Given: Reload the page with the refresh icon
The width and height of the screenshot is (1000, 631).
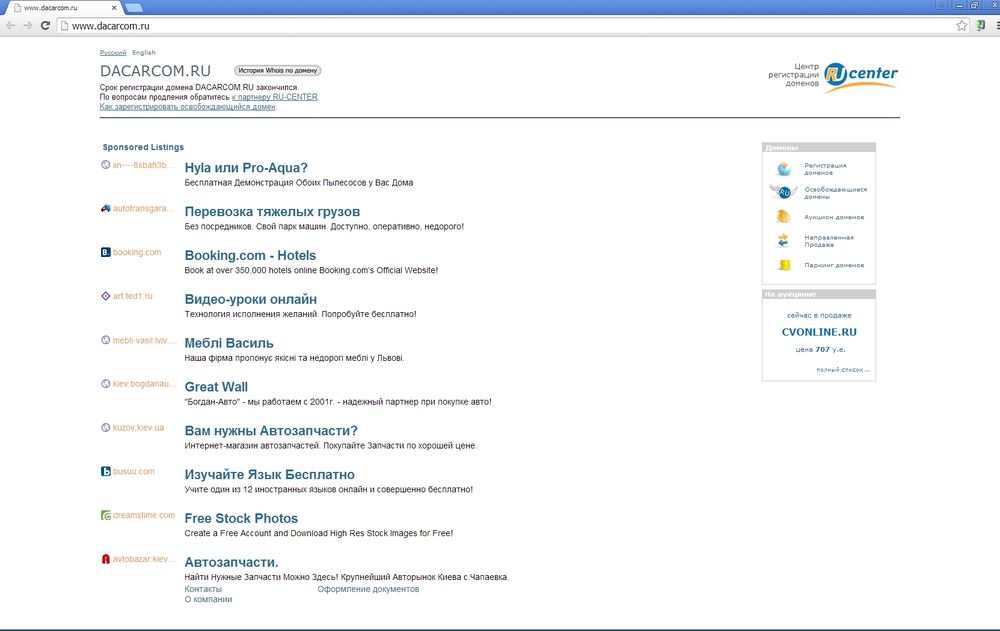Looking at the screenshot, I should point(45,26).
